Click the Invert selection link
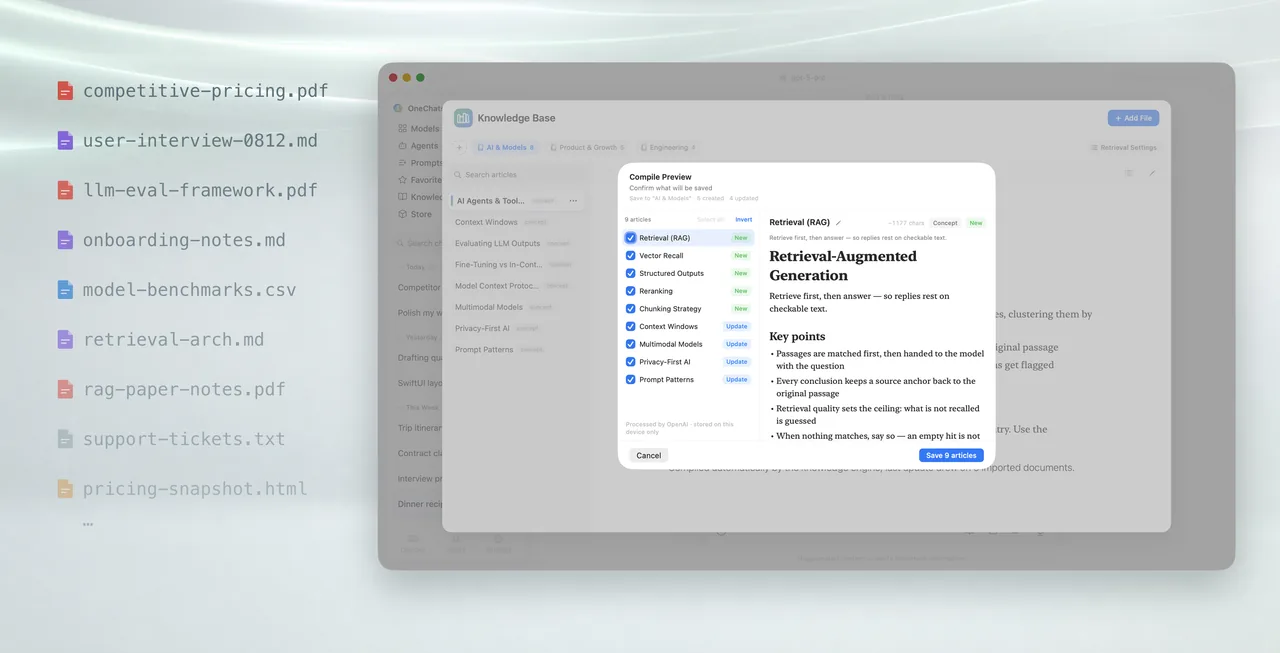Screen dimensions: 1280x653 pyautogui.click(x=744, y=220)
